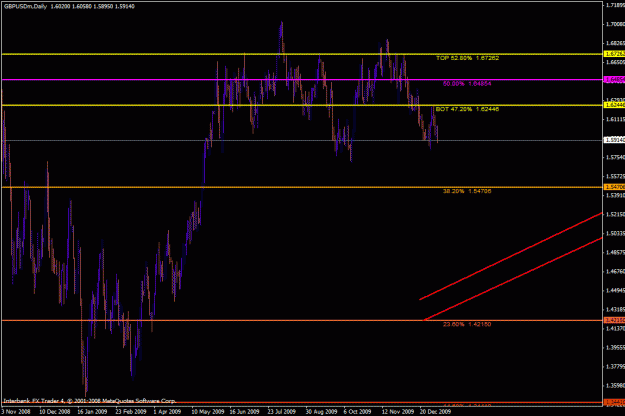Click the BOT 47.20% 1.62446 label
This screenshot has height=416, width=625.
[x=467, y=109]
